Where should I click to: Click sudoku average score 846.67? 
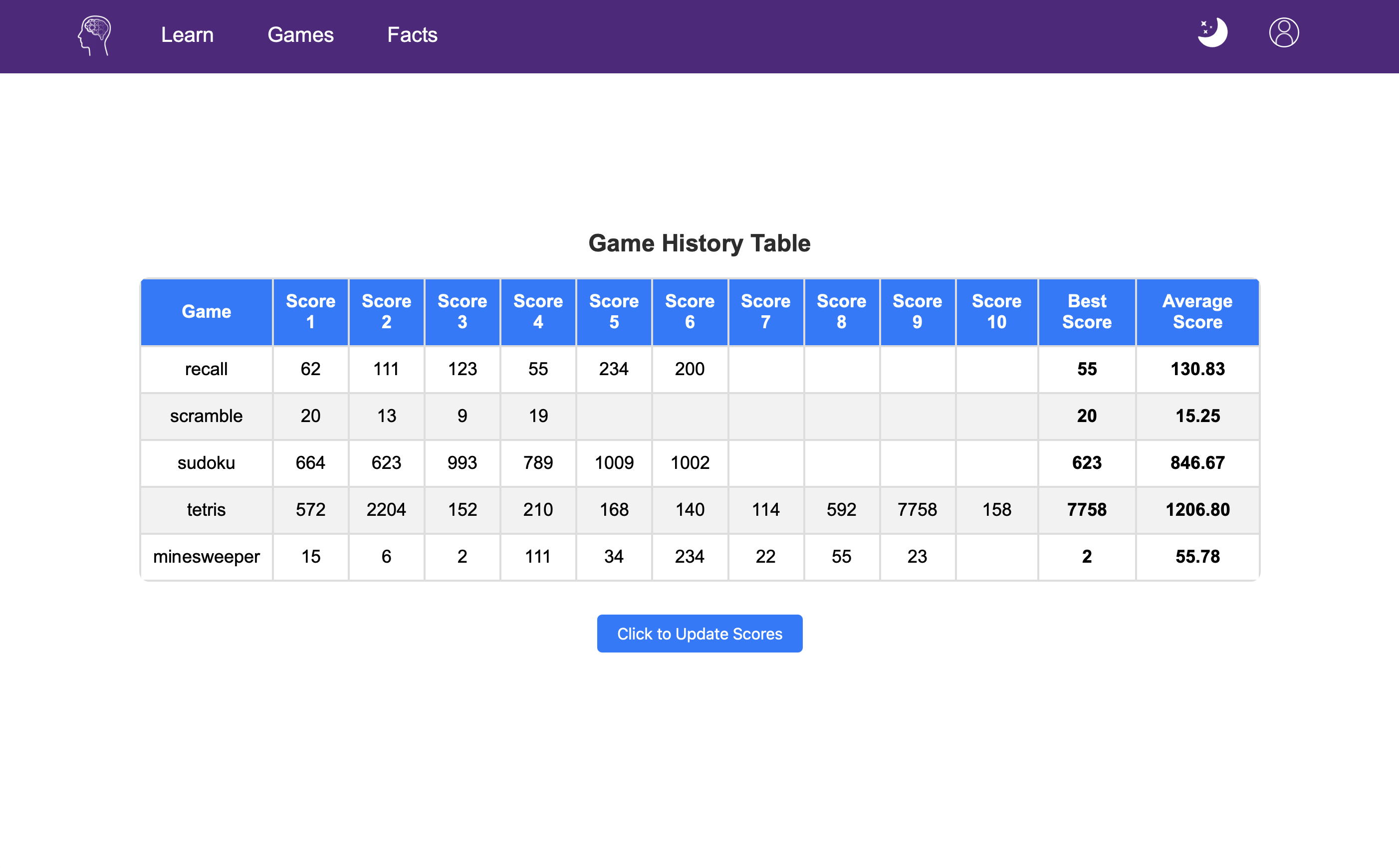tap(1197, 463)
